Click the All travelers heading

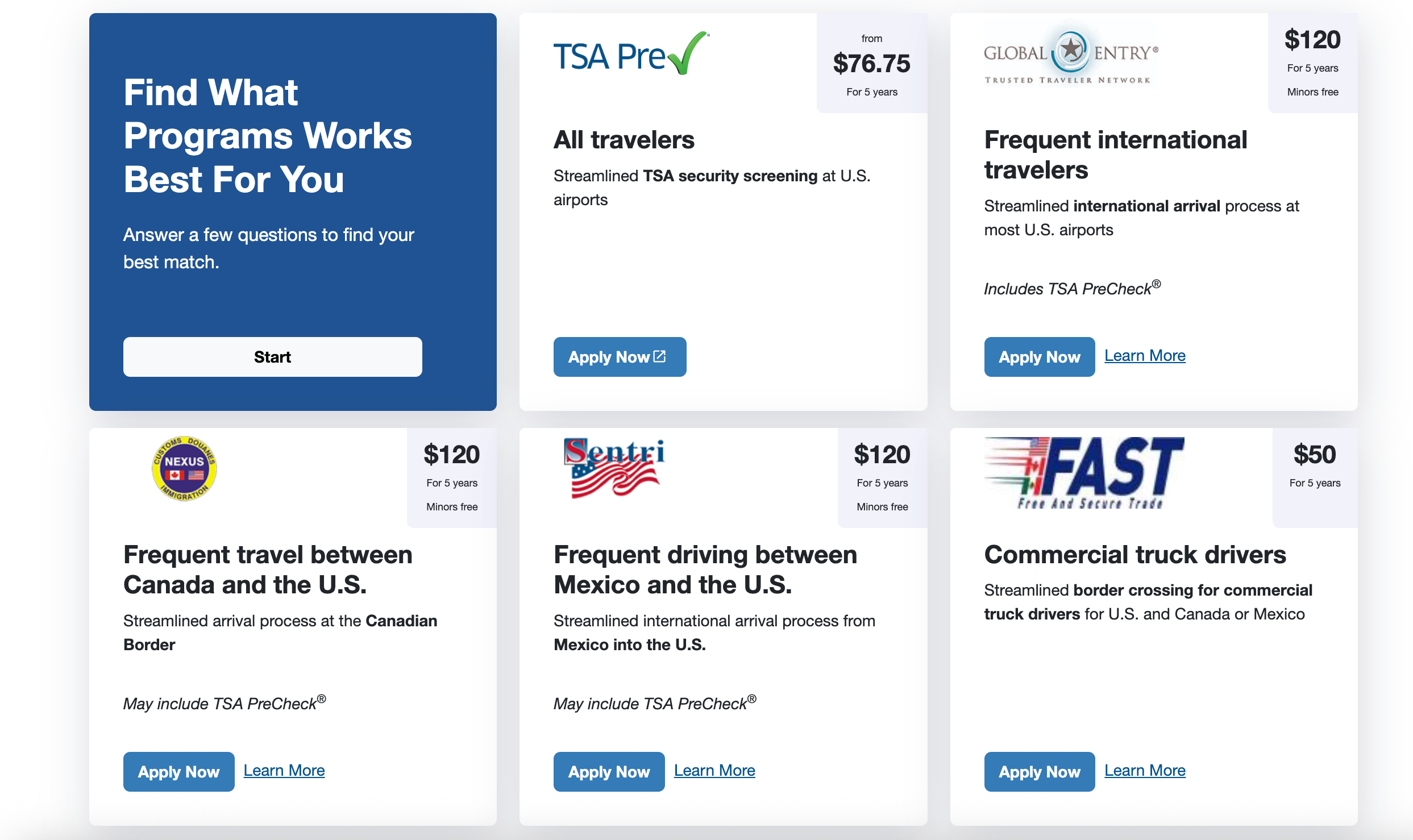[x=624, y=140]
